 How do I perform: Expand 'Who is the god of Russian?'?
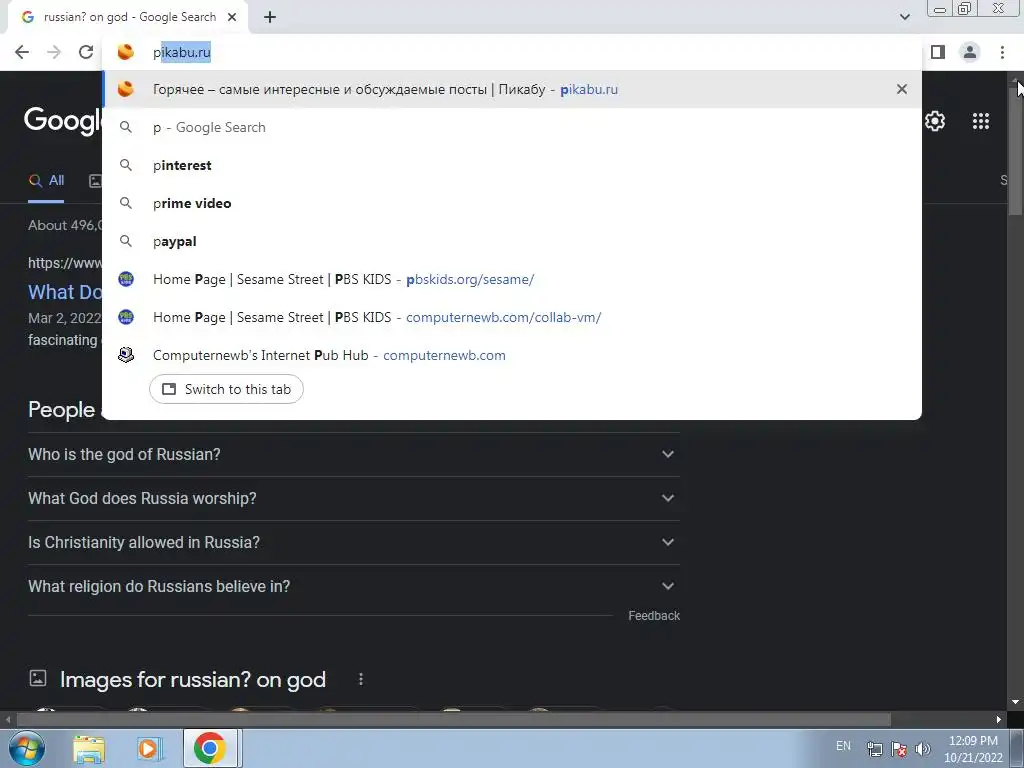point(353,455)
